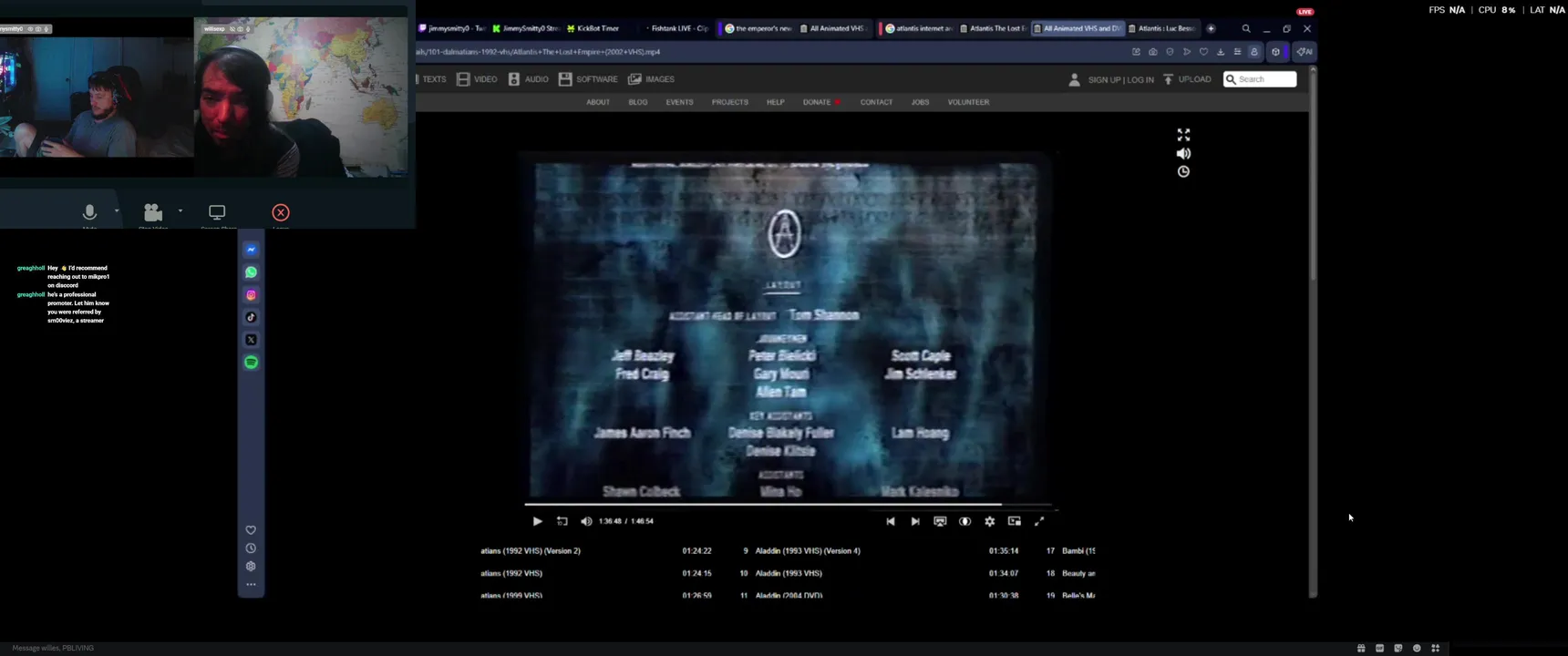Screen dimensions: 1568x656
Task: Click SIGN UP | LOG IN link
Action: (x=1120, y=80)
